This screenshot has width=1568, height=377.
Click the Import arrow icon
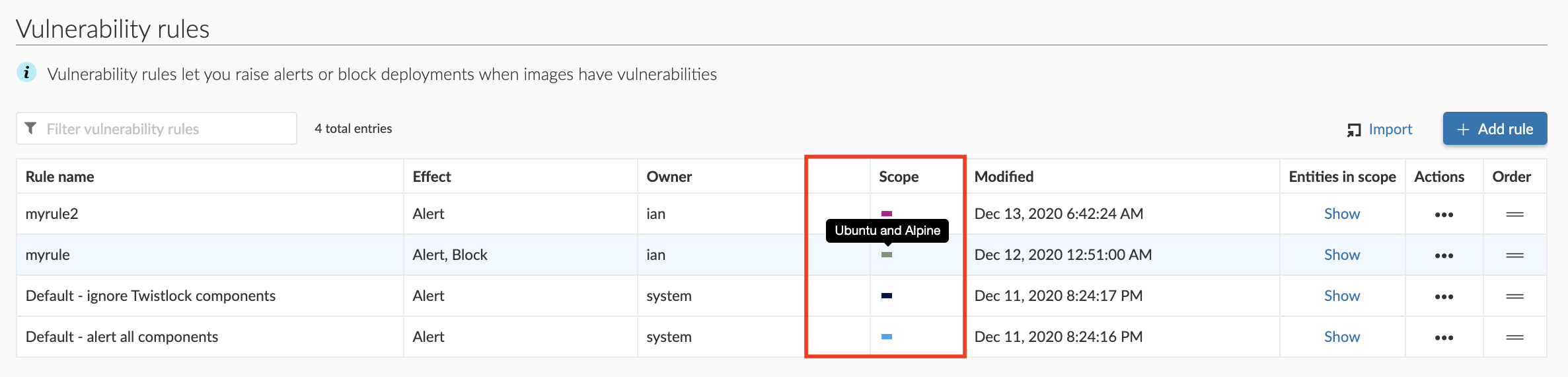[x=1354, y=130]
